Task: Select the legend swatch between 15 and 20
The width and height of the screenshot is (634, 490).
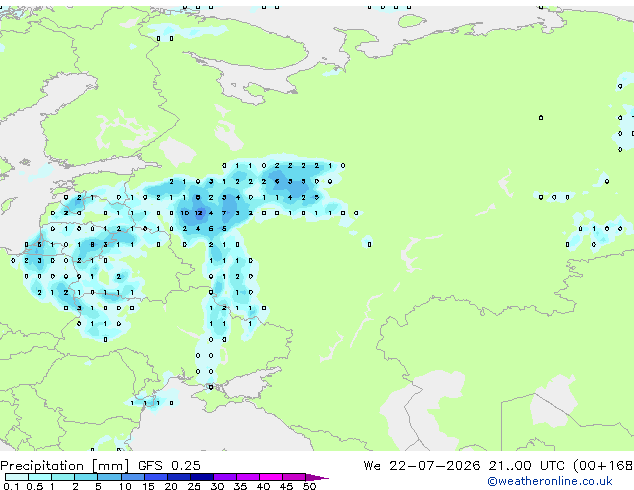Action: pos(156,477)
